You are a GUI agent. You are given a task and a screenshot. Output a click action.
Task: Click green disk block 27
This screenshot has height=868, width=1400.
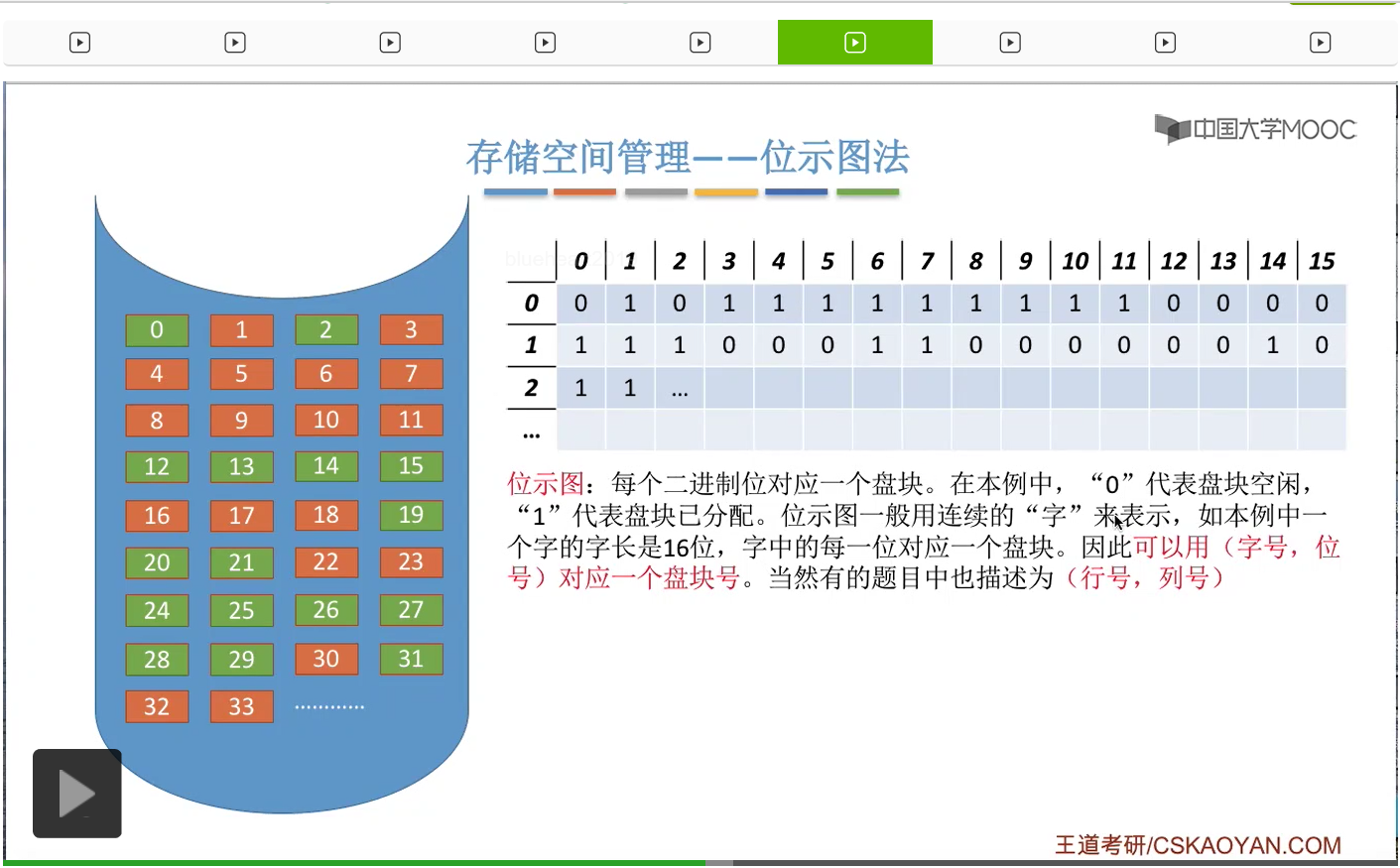pyautogui.click(x=411, y=610)
